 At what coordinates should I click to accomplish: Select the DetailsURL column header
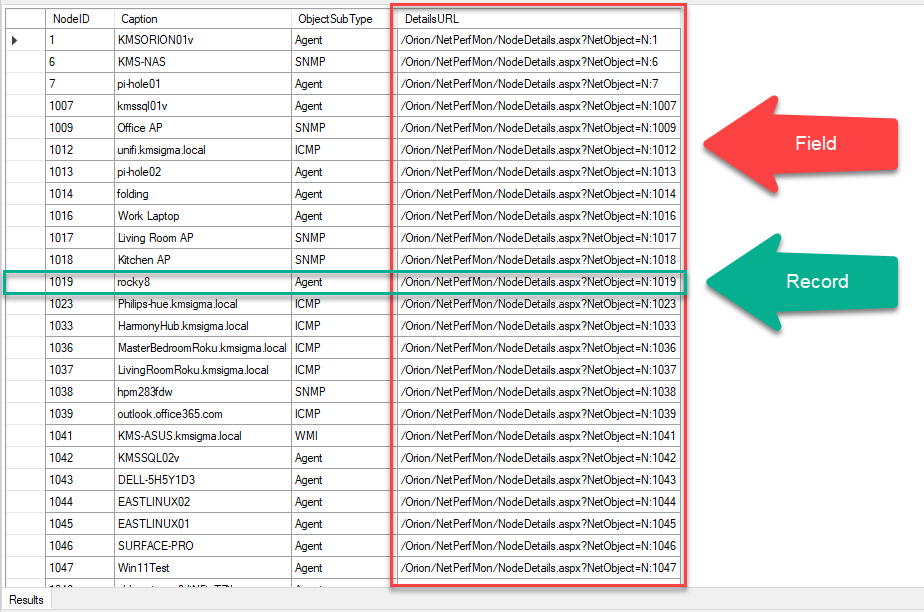pyautogui.click(x=539, y=19)
